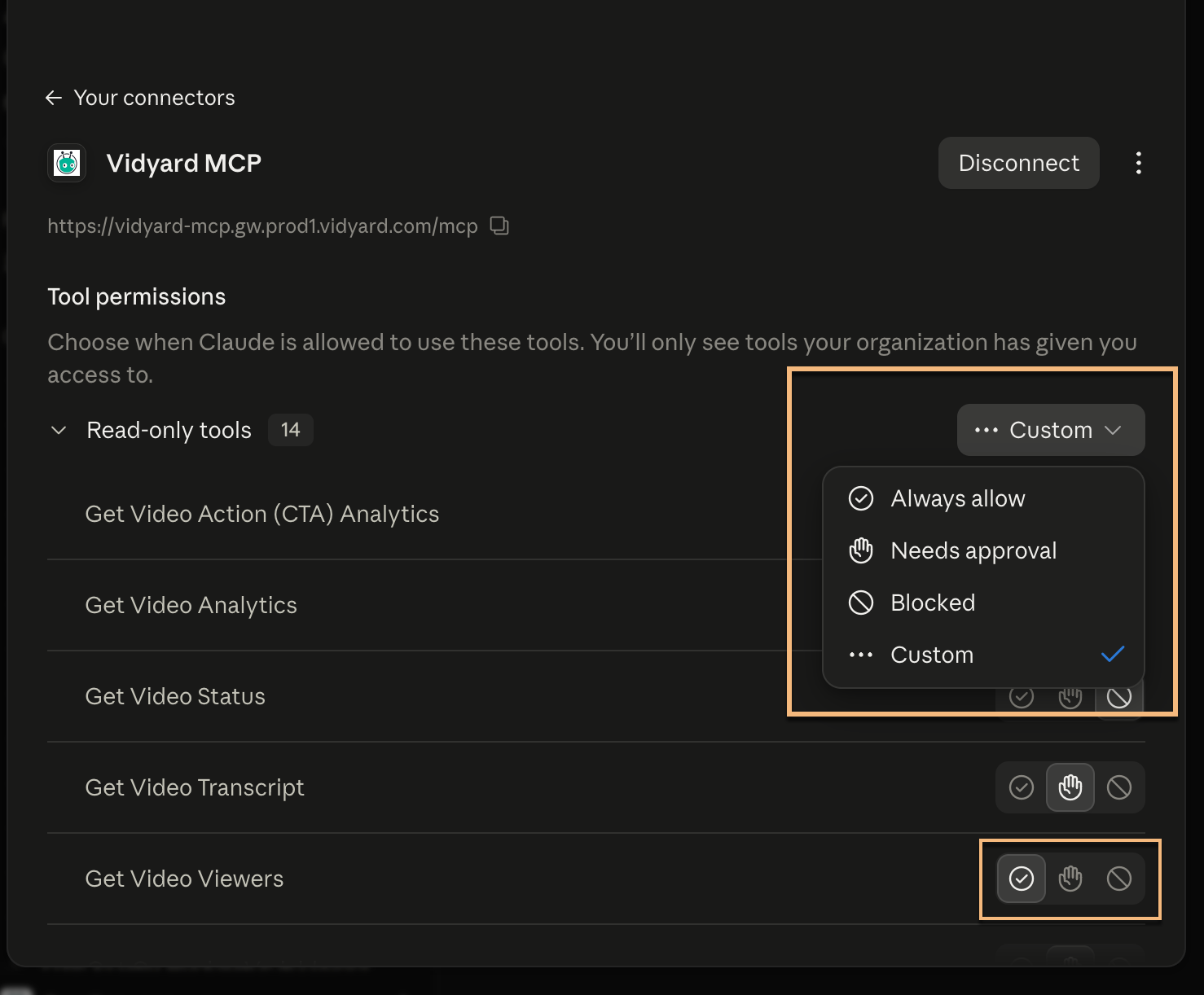1204x995 pixels.
Task: Click the Vidyard MCP robot logo icon
Action: click(x=67, y=163)
